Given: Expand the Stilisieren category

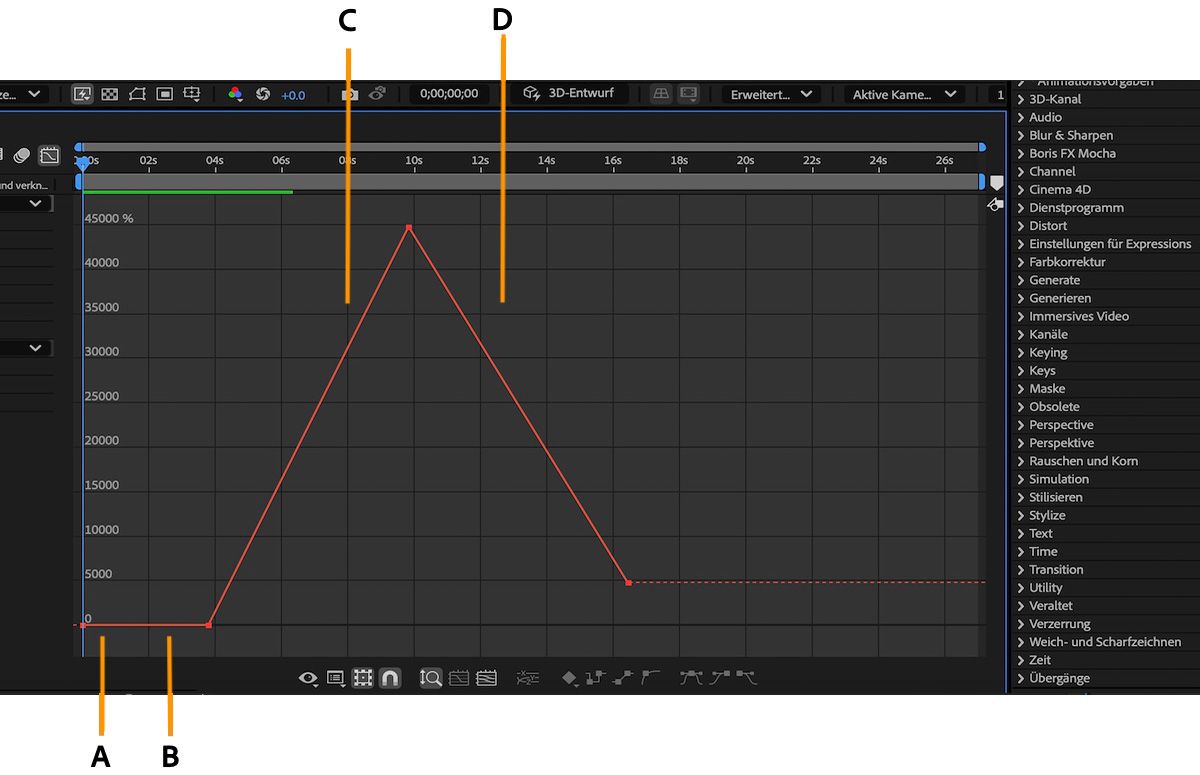Looking at the screenshot, I should coord(1022,497).
